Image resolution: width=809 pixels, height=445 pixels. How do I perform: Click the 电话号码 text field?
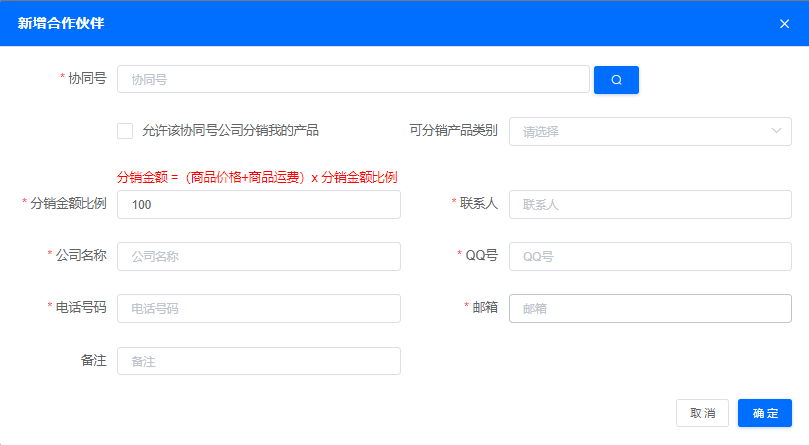(259, 309)
